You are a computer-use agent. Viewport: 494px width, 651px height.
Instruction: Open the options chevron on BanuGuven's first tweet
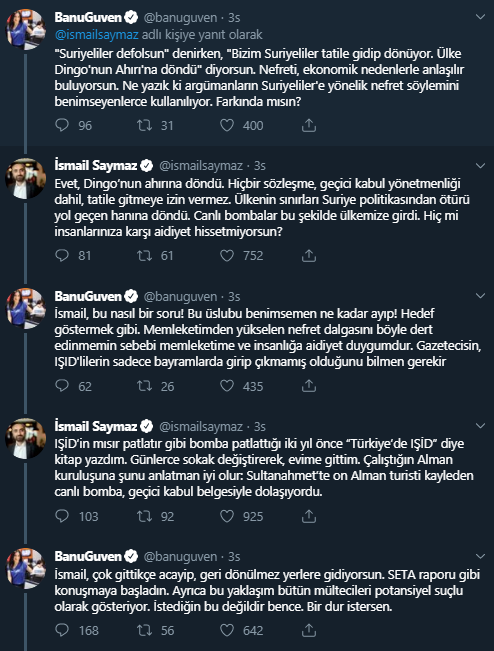(x=480, y=17)
